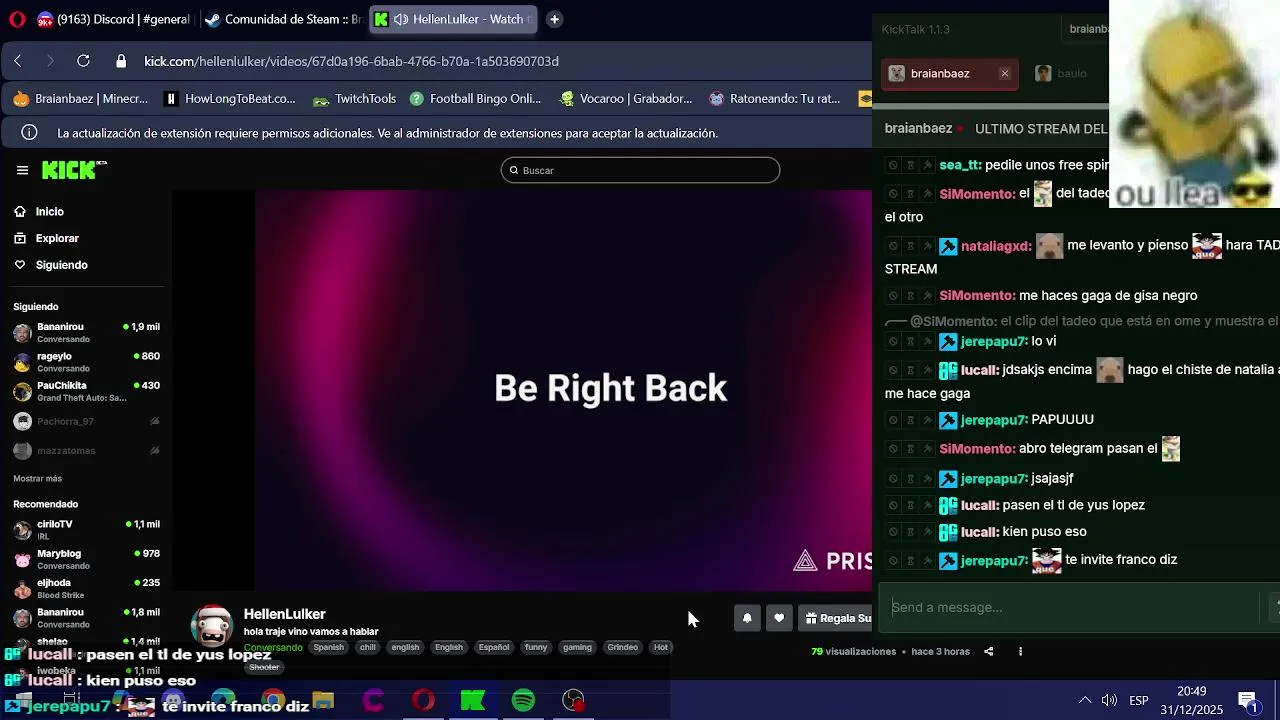This screenshot has height=720, width=1280.
Task: Open the video three-dot options menu
Action: [x=1020, y=651]
